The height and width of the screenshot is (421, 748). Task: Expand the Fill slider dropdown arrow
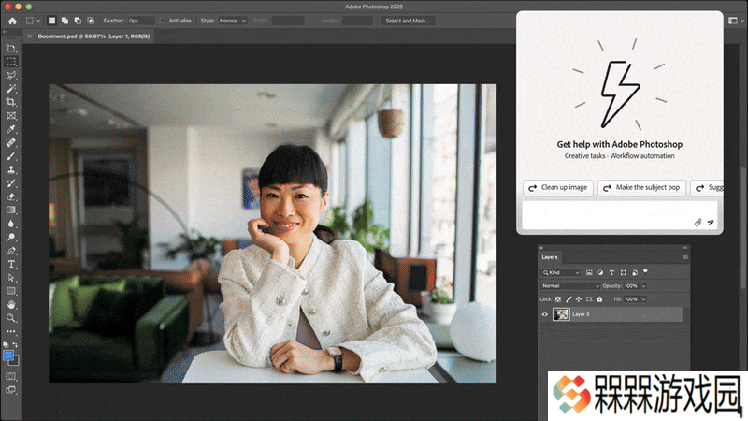[644, 299]
